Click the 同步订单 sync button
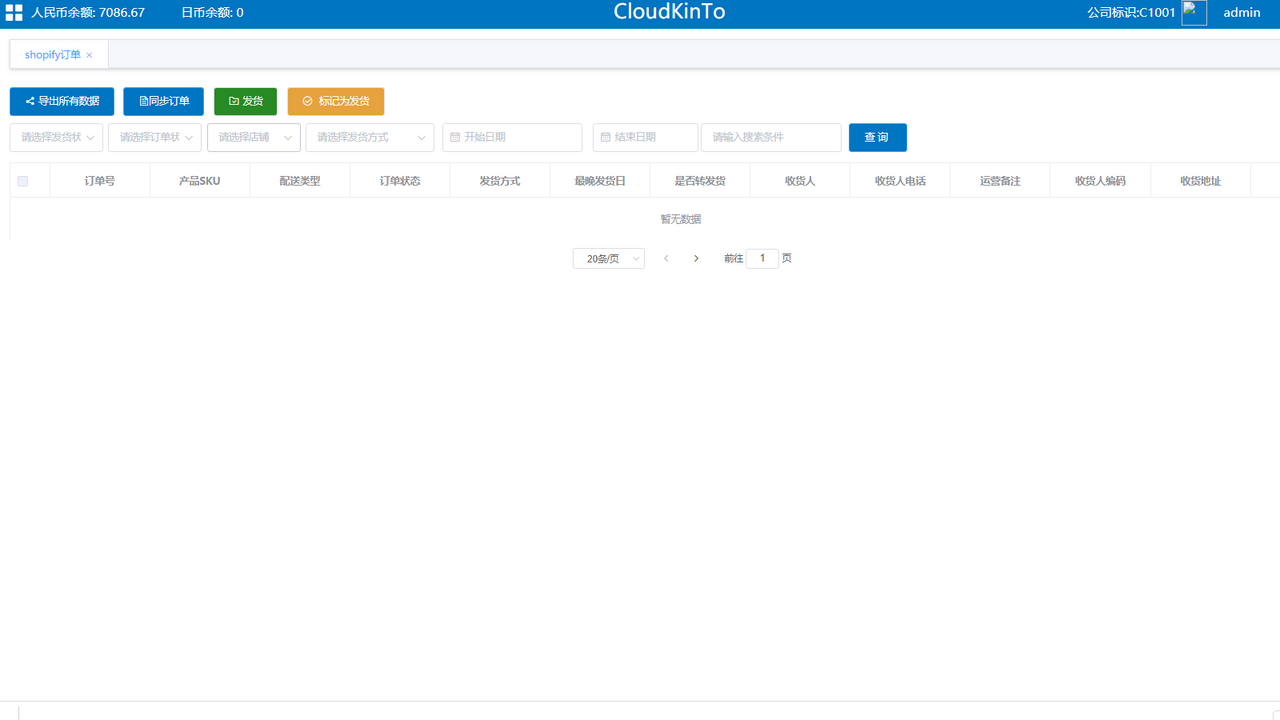Image resolution: width=1280 pixels, height=720 pixels. (164, 101)
